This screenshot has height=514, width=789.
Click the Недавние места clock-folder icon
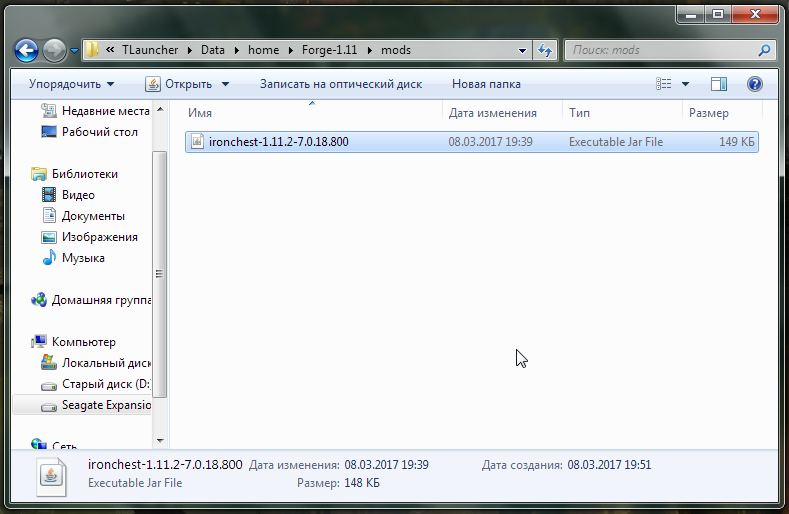coord(49,110)
